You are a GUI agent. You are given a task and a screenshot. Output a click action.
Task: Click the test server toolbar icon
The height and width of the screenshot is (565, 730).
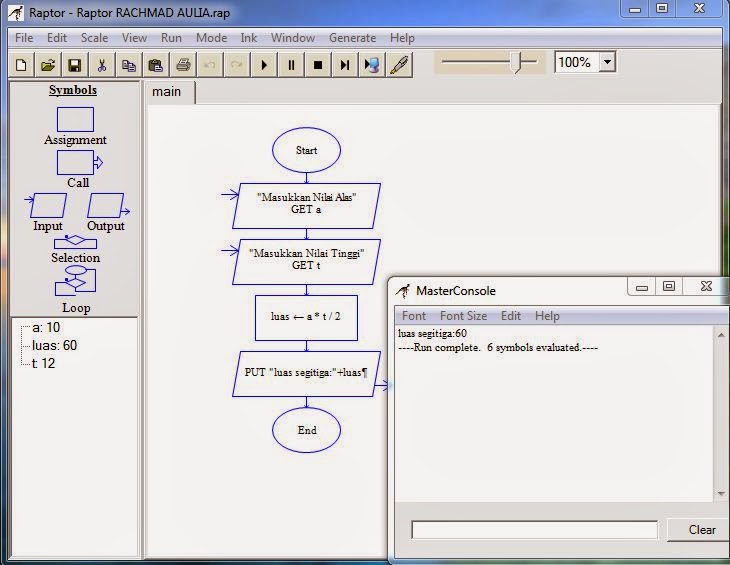(x=372, y=65)
